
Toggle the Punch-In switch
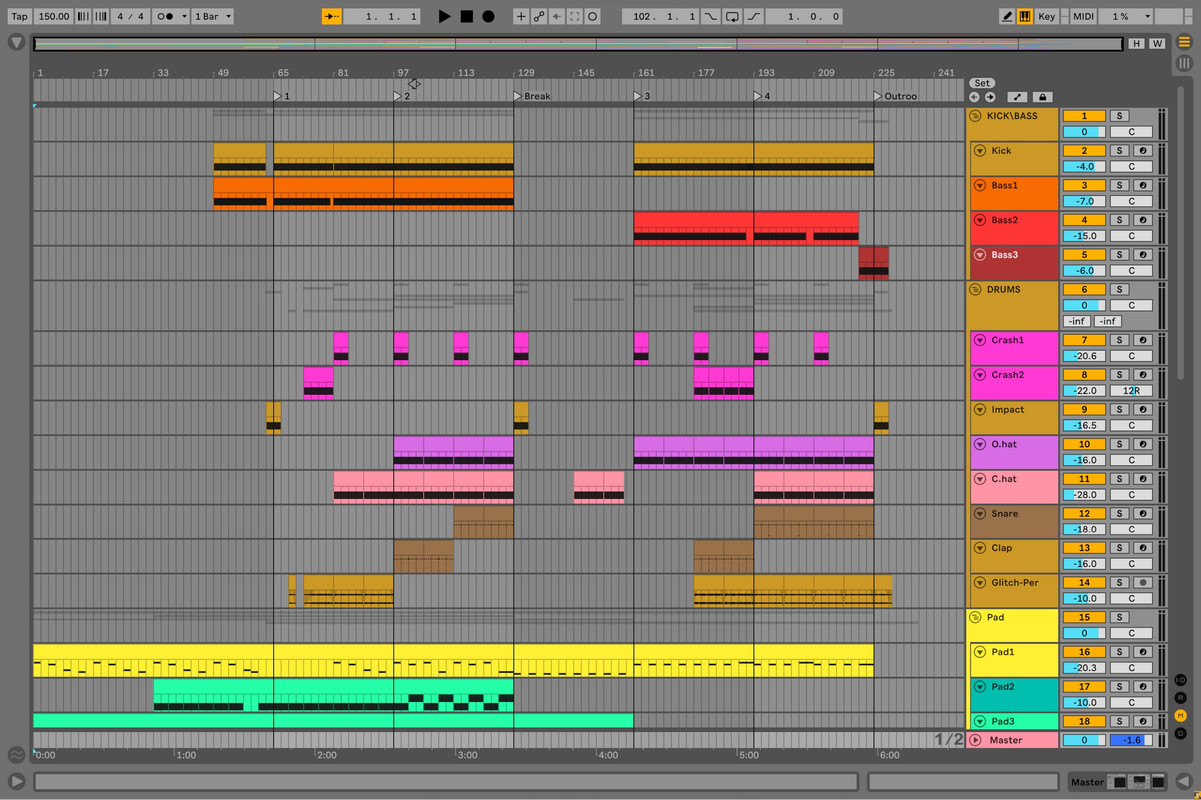tap(710, 16)
